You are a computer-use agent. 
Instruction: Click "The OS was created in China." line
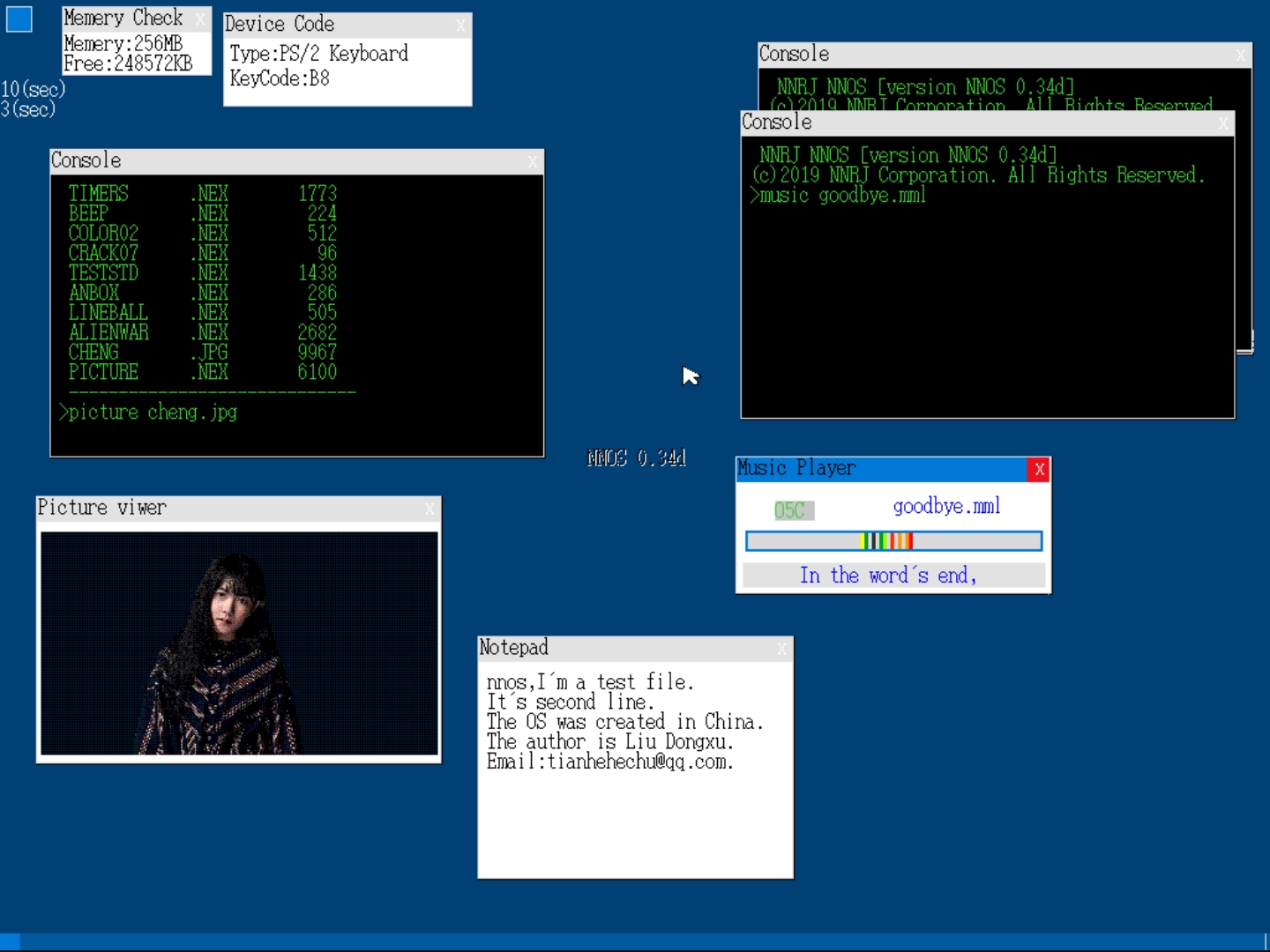coord(624,722)
